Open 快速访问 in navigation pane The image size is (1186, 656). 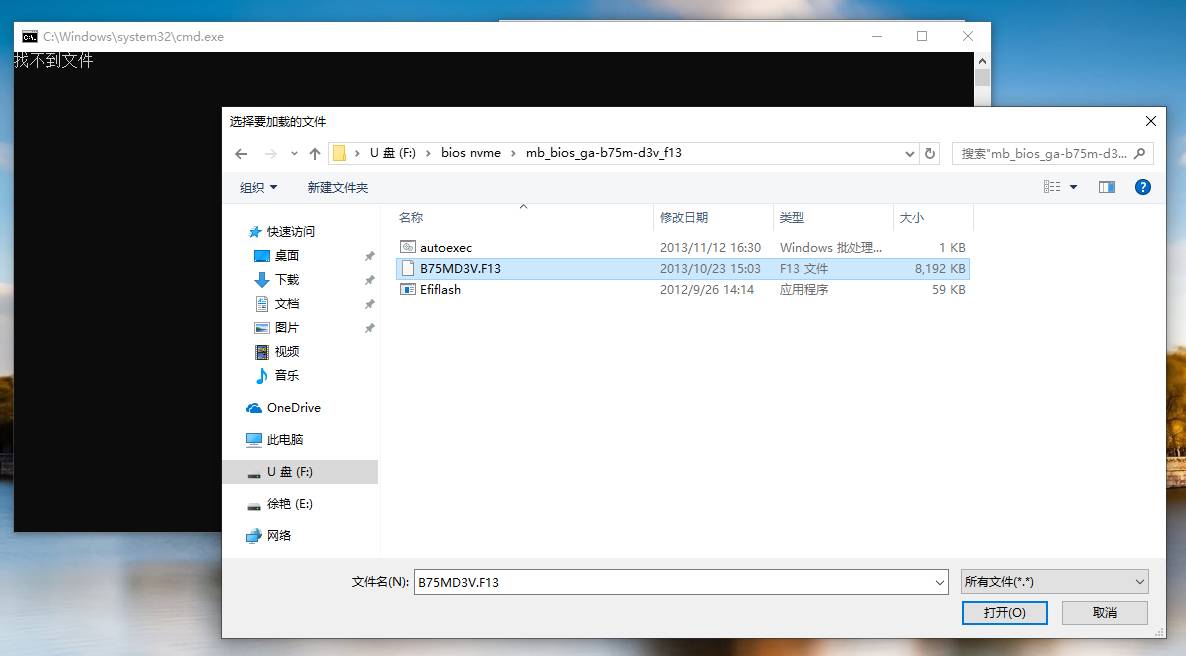(290, 232)
